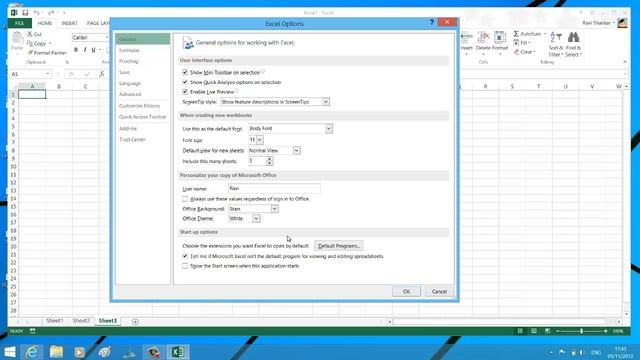Image resolution: width=640 pixels, height=360 pixels.
Task: Uncheck Show Mini Toolbar on selection
Action: pos(185,72)
